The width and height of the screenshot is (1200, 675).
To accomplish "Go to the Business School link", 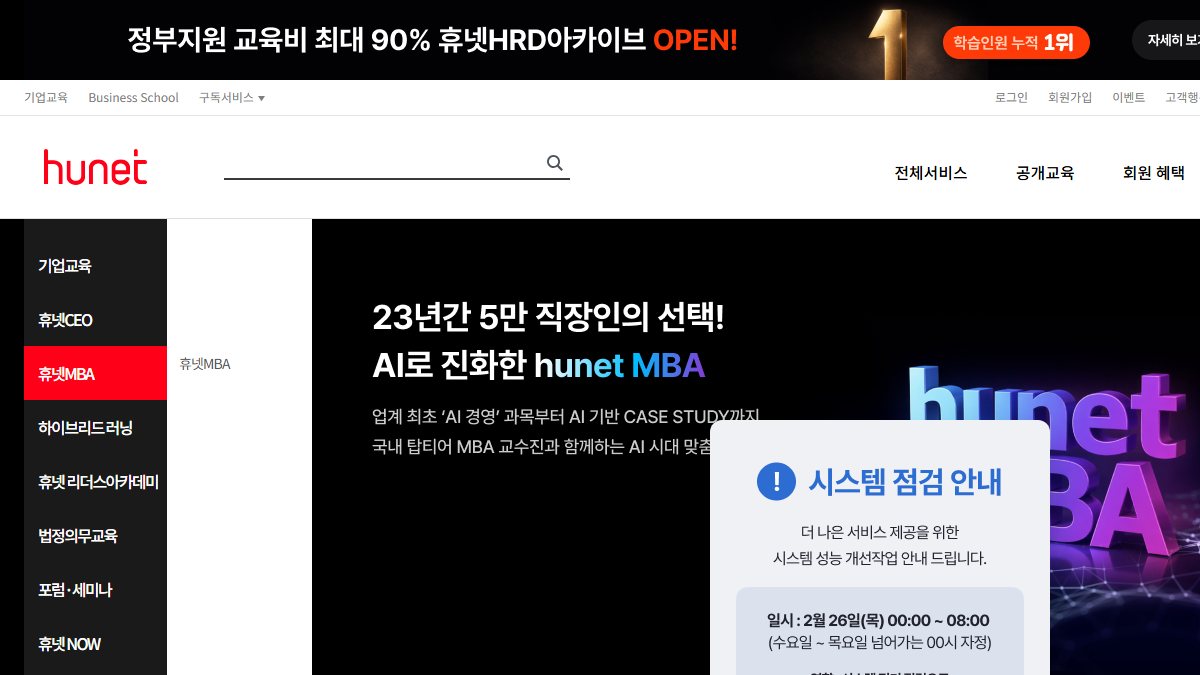I will coord(133,98).
